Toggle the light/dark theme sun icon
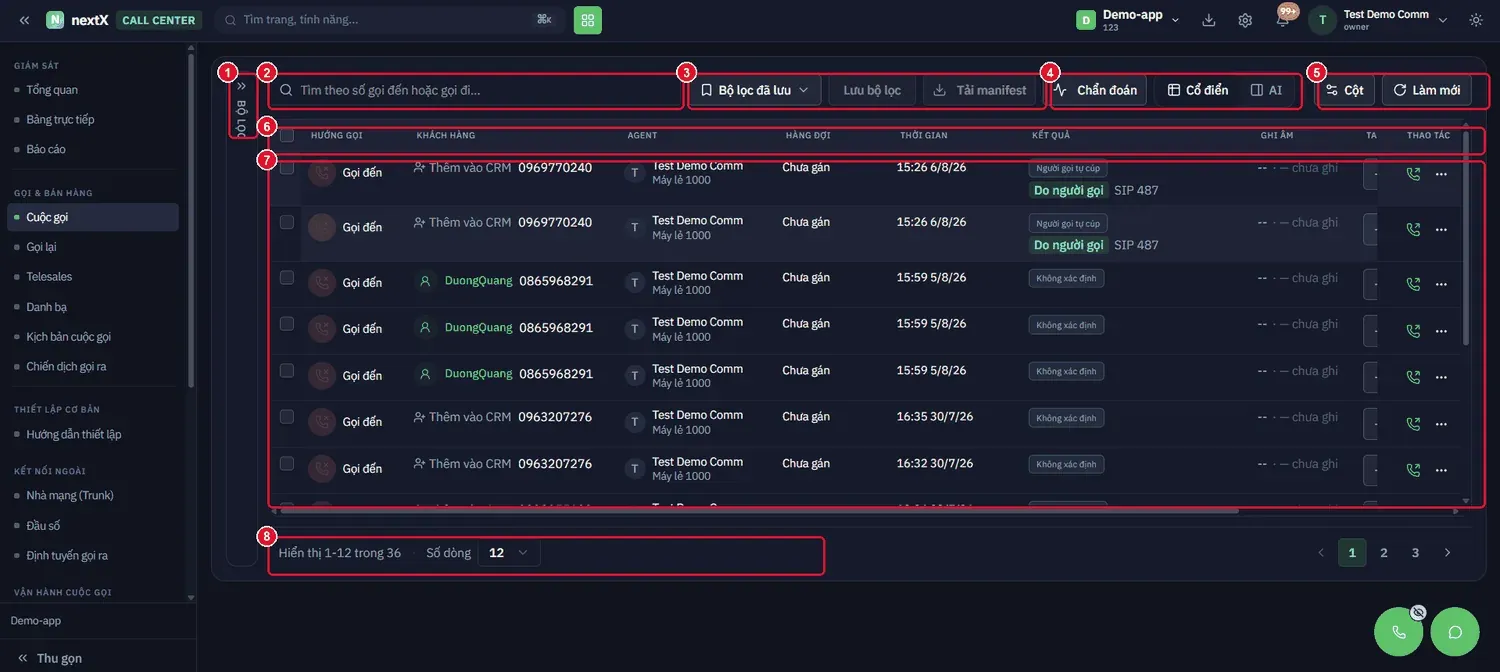The image size is (1500, 672). (x=1476, y=20)
